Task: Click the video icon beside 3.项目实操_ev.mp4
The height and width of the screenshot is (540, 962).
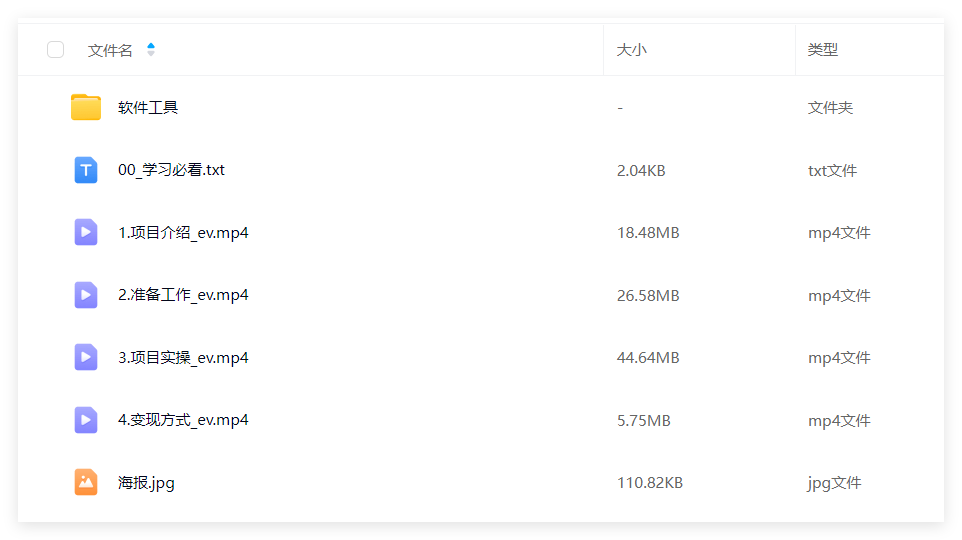Action: pyautogui.click(x=86, y=358)
